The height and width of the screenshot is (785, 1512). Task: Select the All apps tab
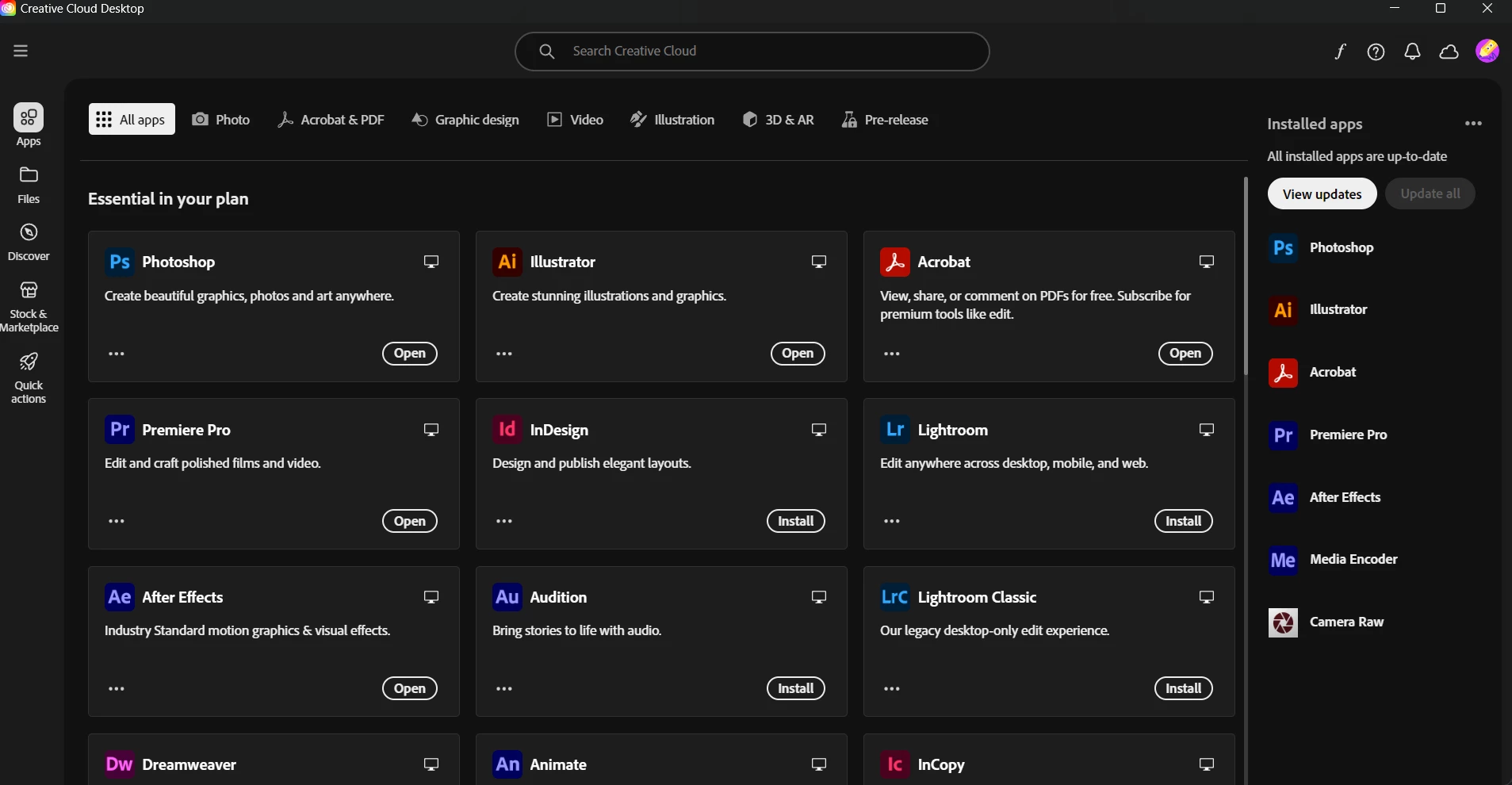click(132, 120)
